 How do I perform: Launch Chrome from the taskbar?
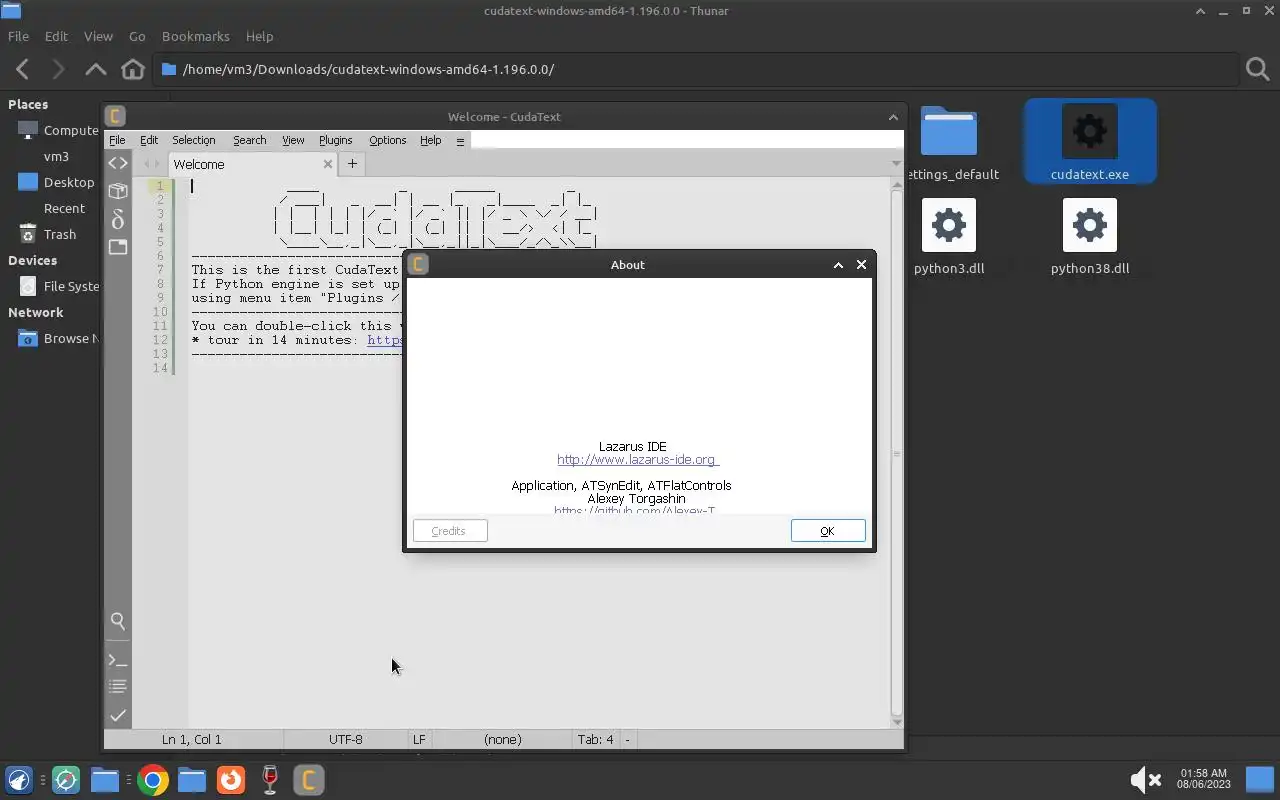tap(153, 780)
